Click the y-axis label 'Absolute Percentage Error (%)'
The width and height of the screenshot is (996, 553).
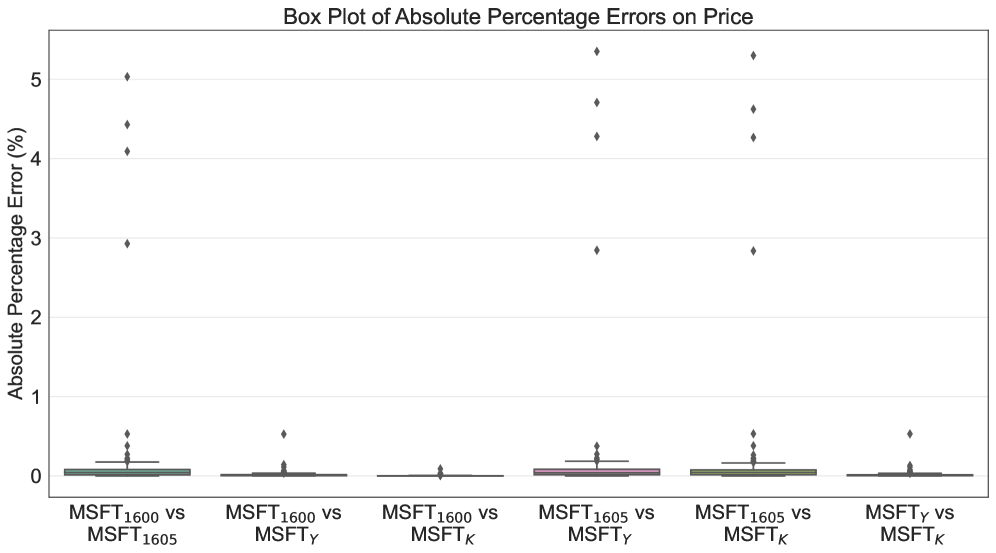pos(16,264)
